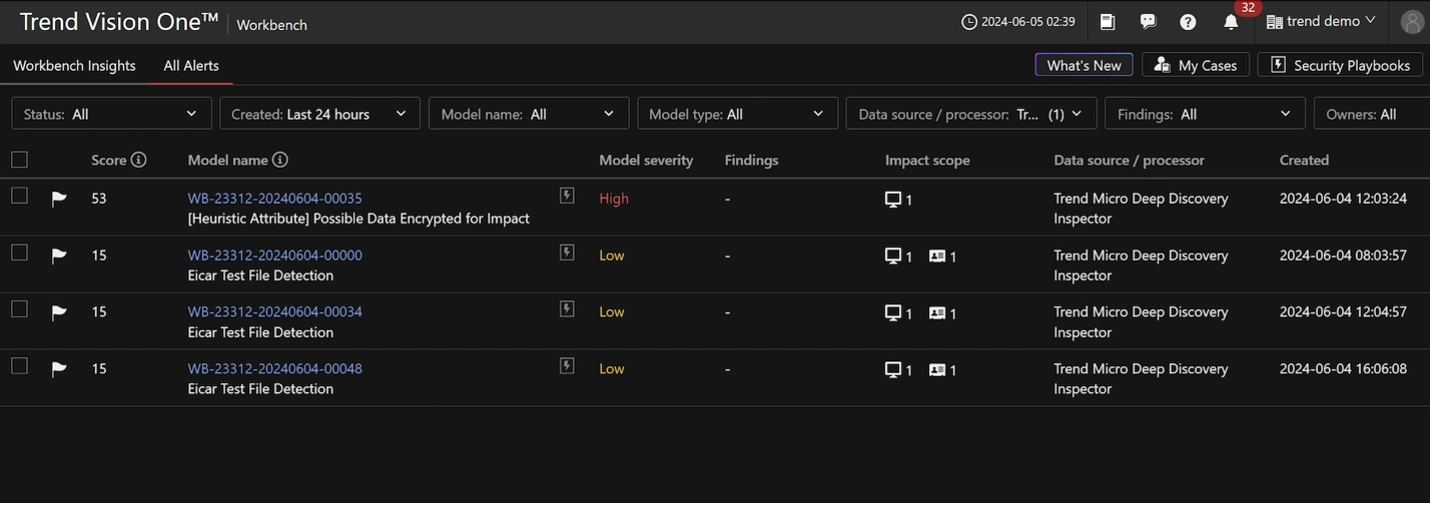The height and width of the screenshot is (507, 1430).
Task: Click playbook icon in row WB-23312-20240604-00000
Action: (x=567, y=253)
